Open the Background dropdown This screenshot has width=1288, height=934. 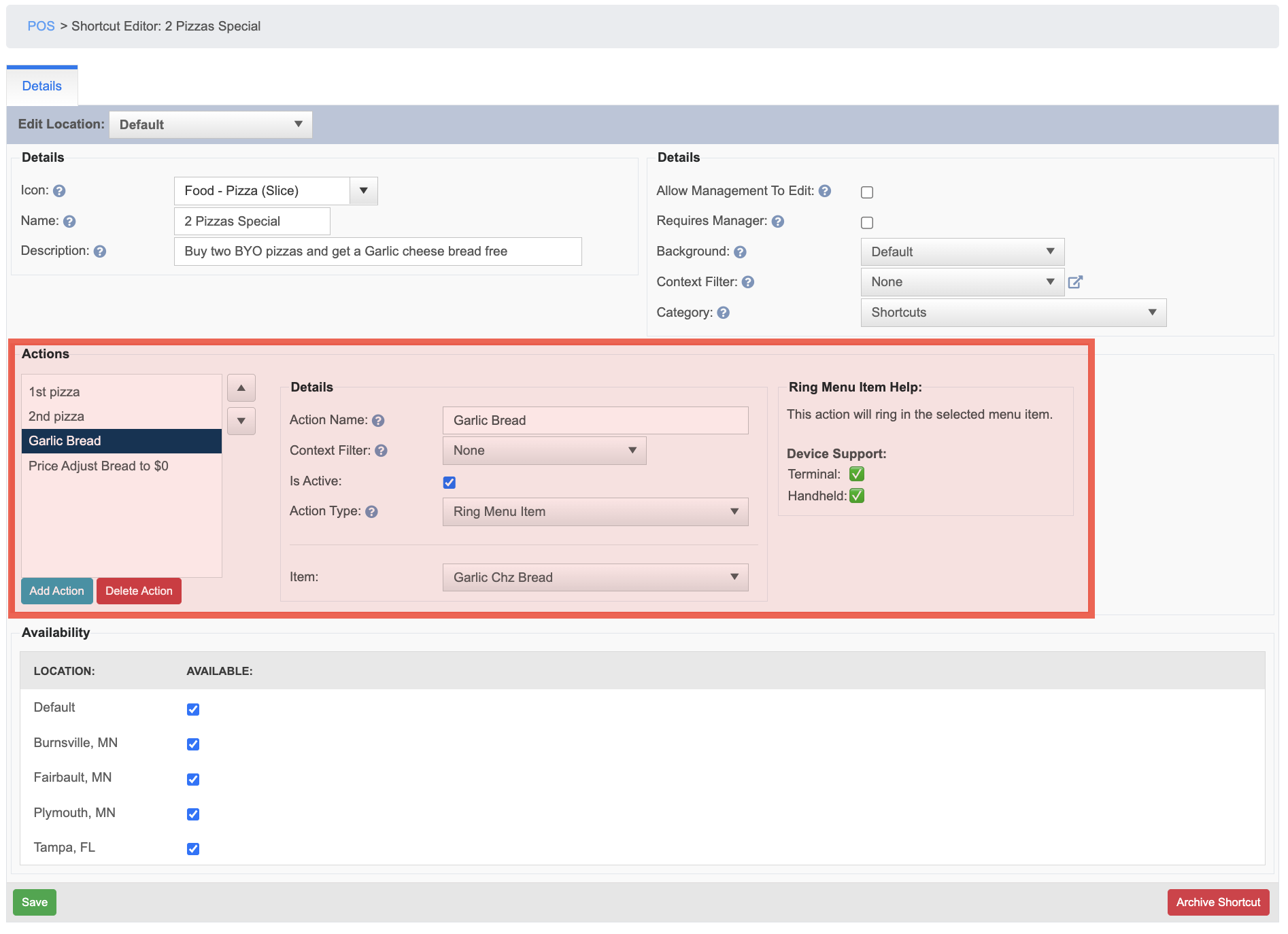(x=962, y=252)
